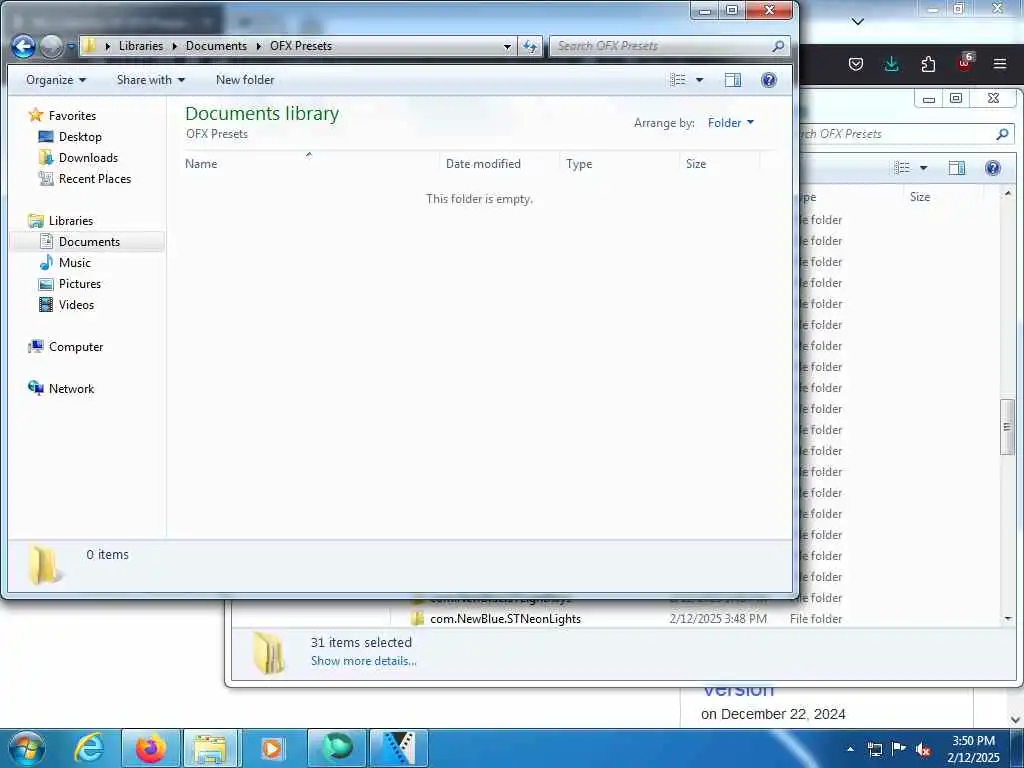Show hidden system tray icons
Viewport: 1024px width, 768px height.
[850, 749]
